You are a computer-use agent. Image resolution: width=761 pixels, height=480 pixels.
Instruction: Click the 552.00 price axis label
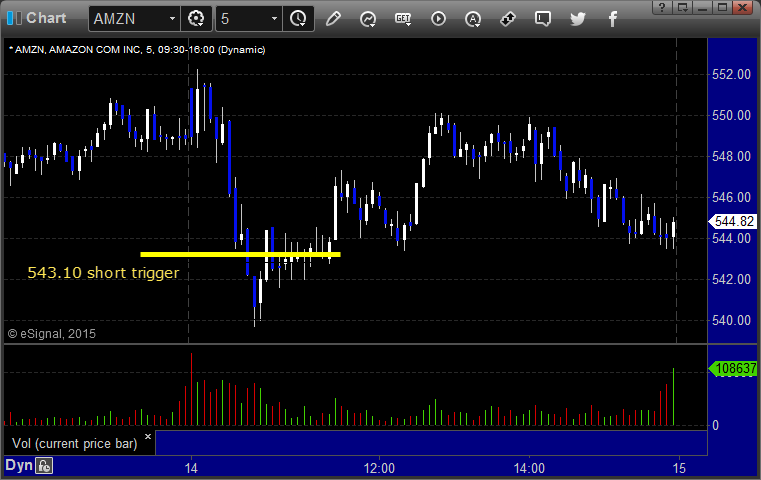point(731,74)
